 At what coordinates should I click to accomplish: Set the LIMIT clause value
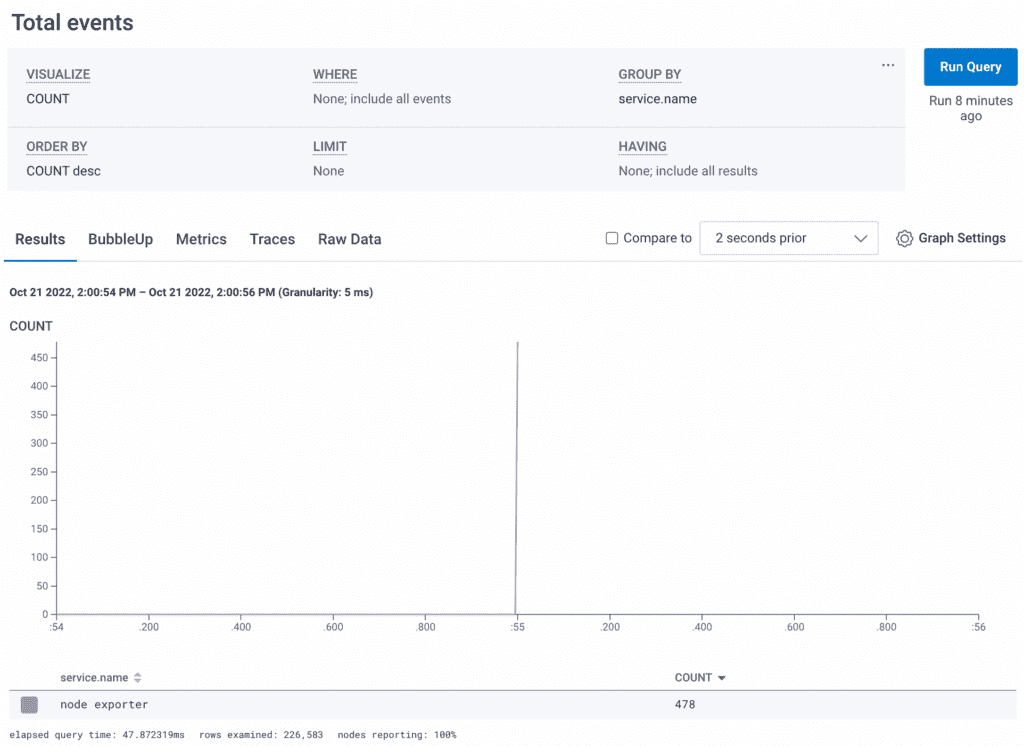click(328, 171)
